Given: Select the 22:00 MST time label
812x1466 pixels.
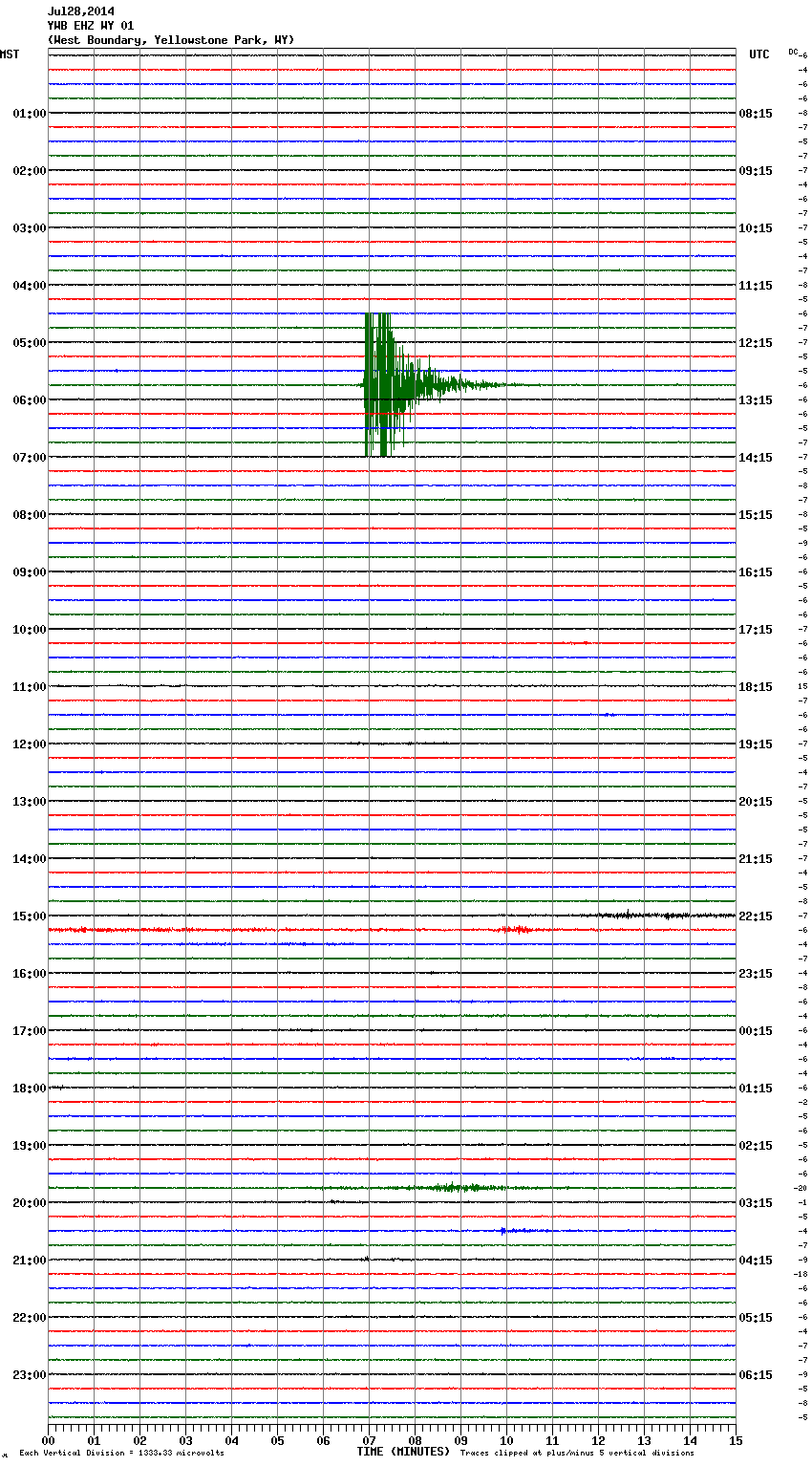Looking at the screenshot, I should 30,1318.
